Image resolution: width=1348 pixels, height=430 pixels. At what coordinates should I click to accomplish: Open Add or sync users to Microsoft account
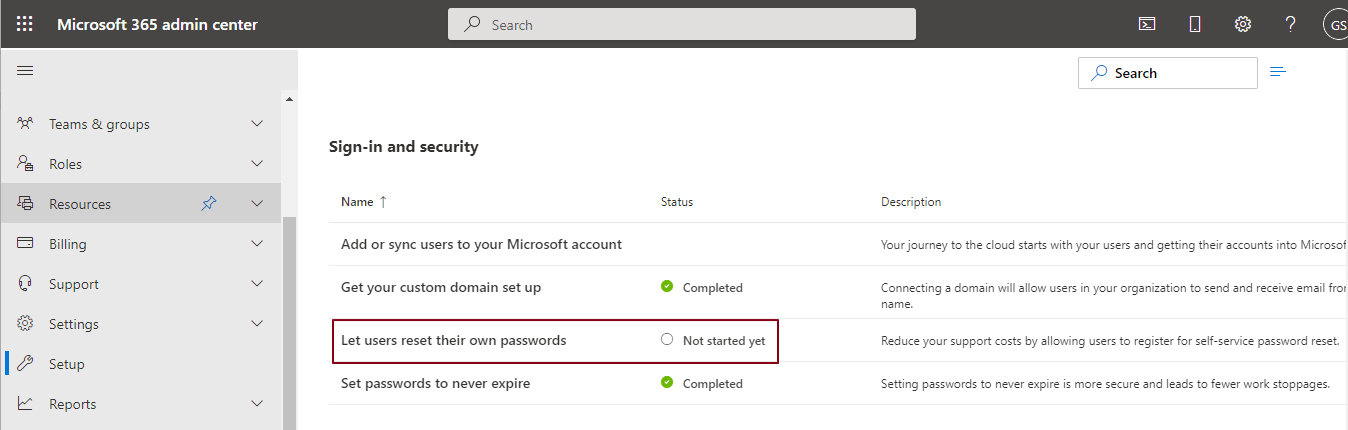(481, 244)
